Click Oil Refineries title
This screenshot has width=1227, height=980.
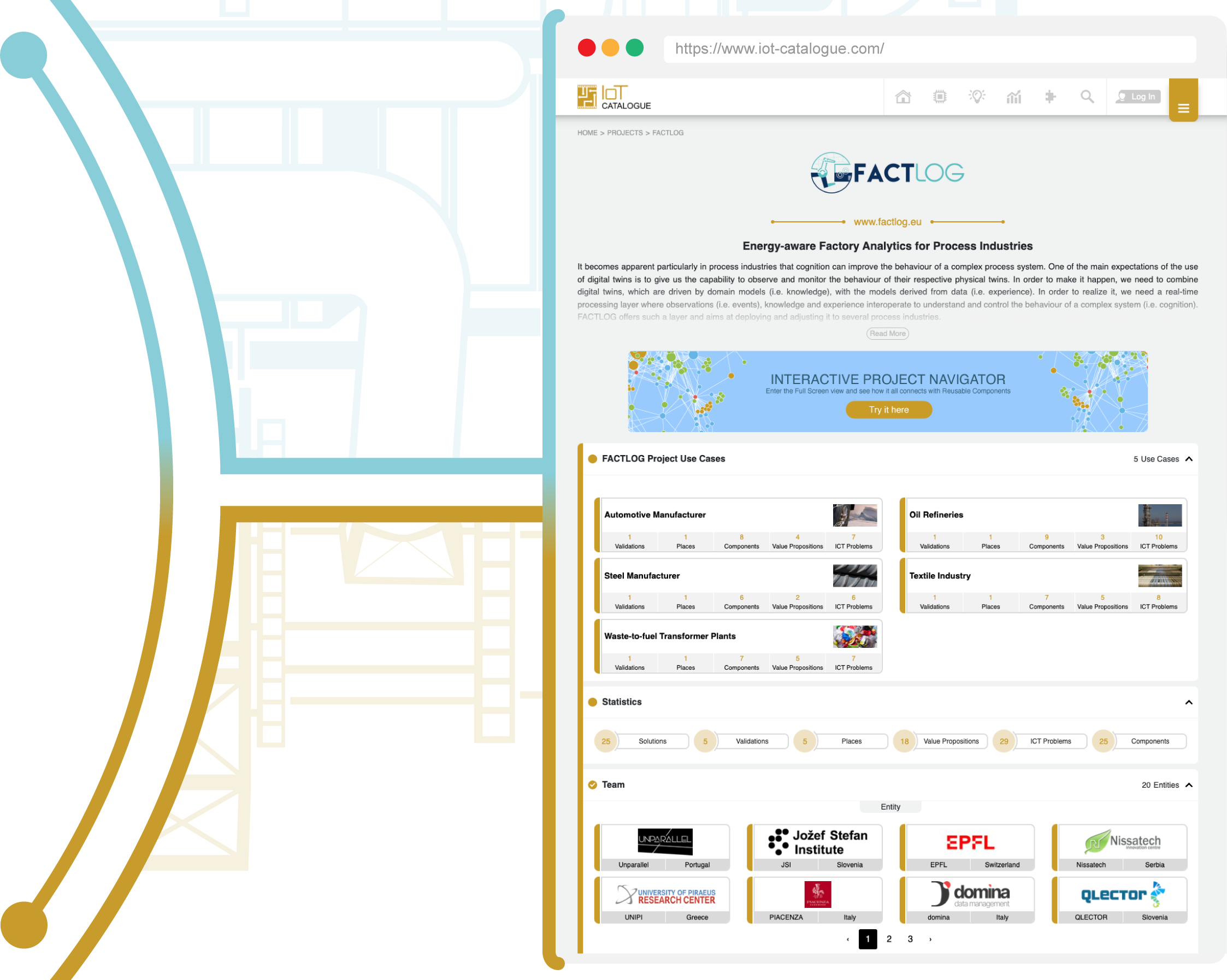coord(936,515)
